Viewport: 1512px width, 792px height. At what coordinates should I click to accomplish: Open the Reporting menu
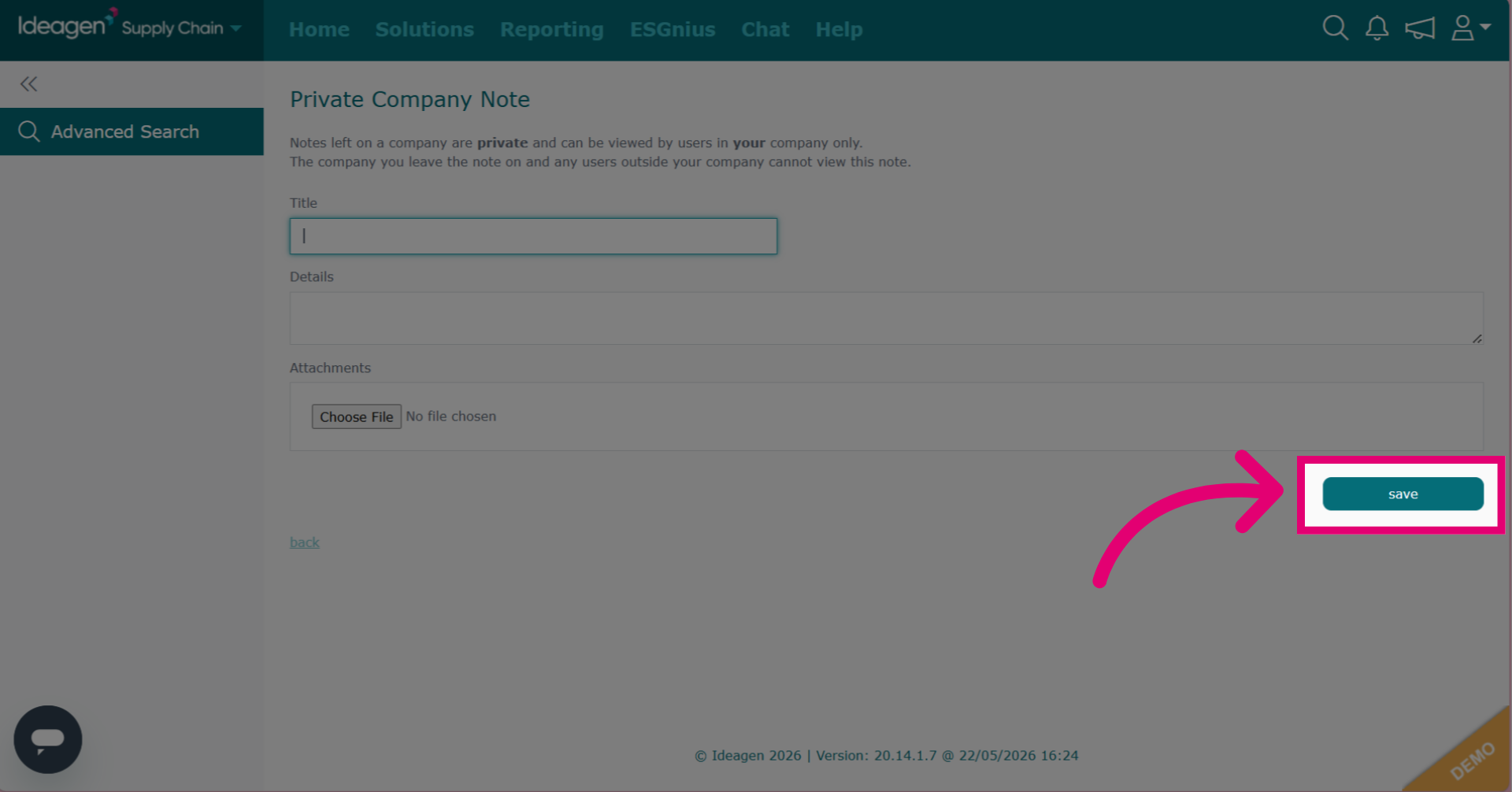click(551, 30)
